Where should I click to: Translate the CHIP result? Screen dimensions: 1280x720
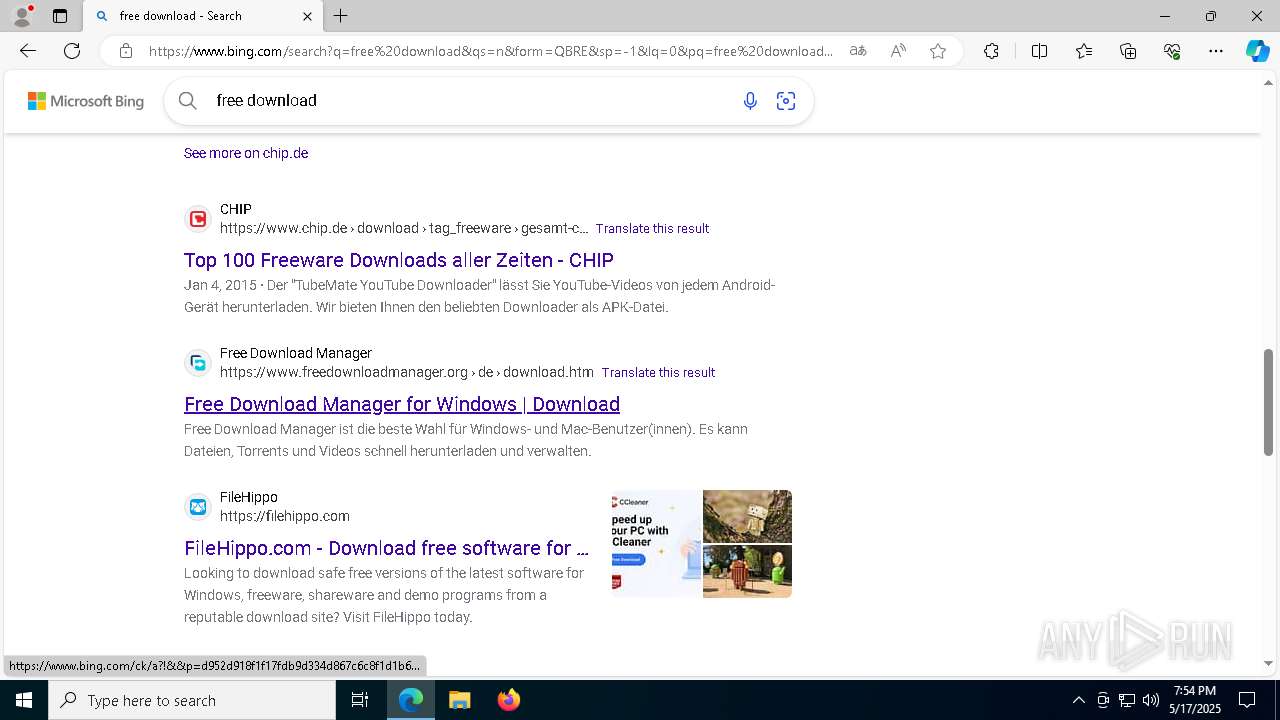(x=652, y=228)
